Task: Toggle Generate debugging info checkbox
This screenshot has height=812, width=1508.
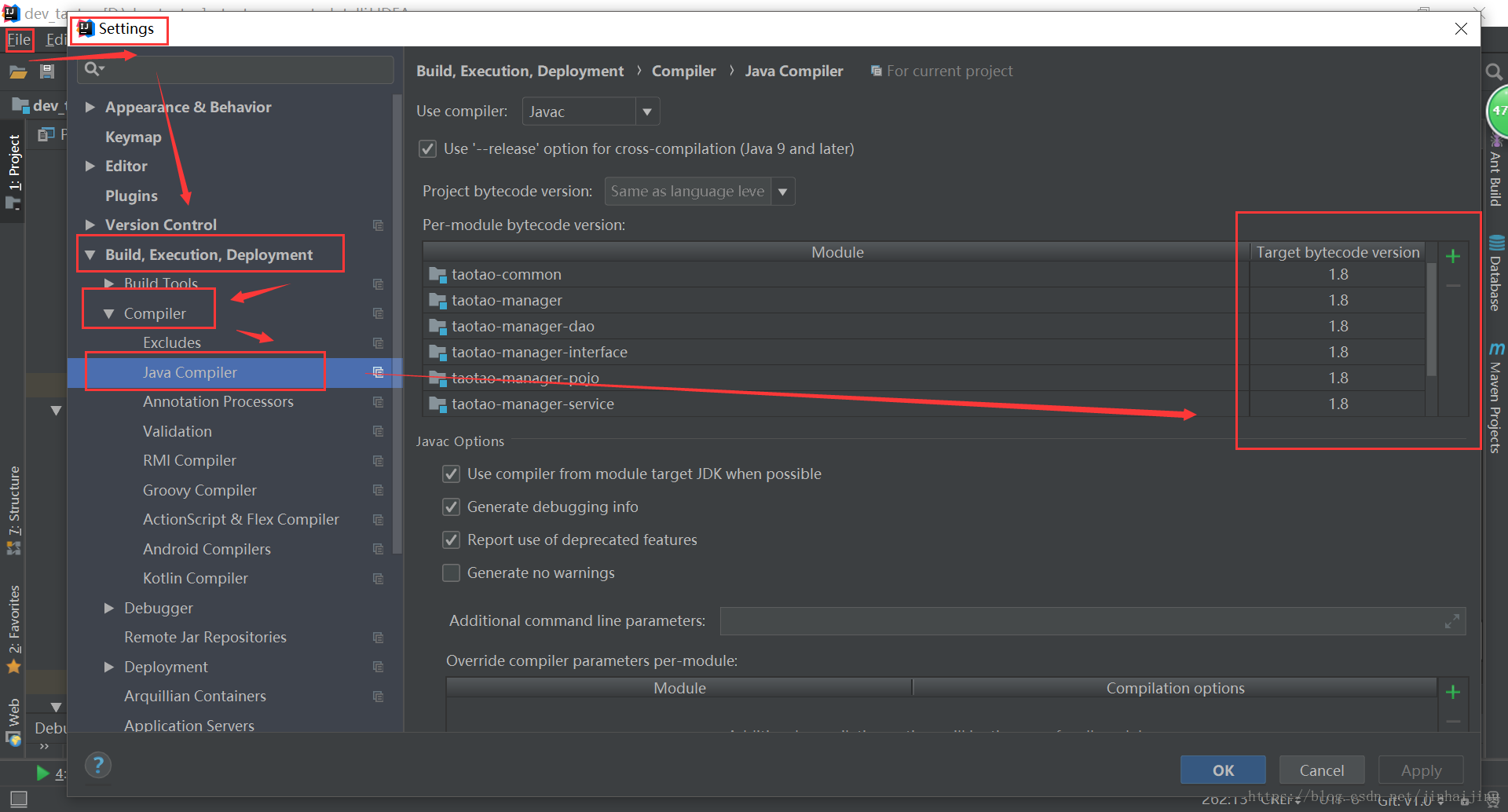Action: (x=451, y=507)
